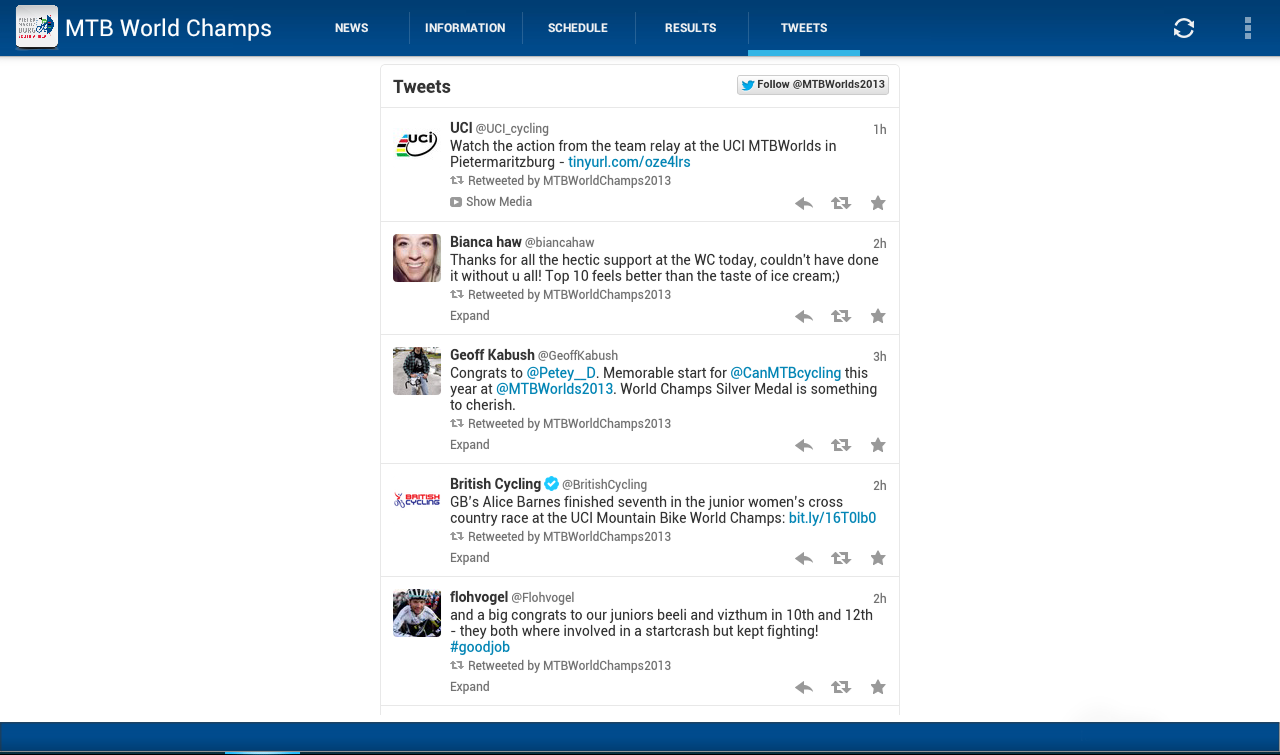Expand Geoff Kabush's tweet

[470, 445]
